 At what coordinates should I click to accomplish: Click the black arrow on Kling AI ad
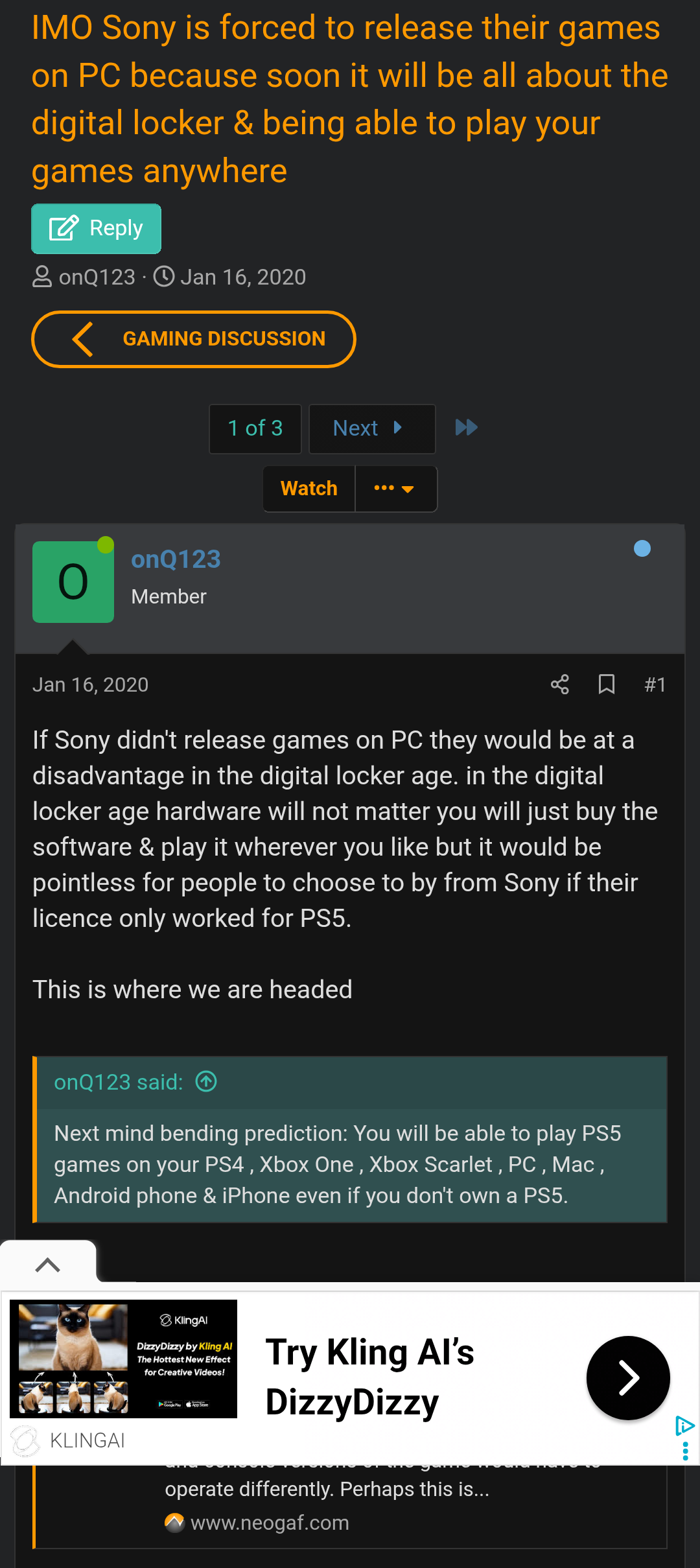pyautogui.click(x=628, y=1378)
